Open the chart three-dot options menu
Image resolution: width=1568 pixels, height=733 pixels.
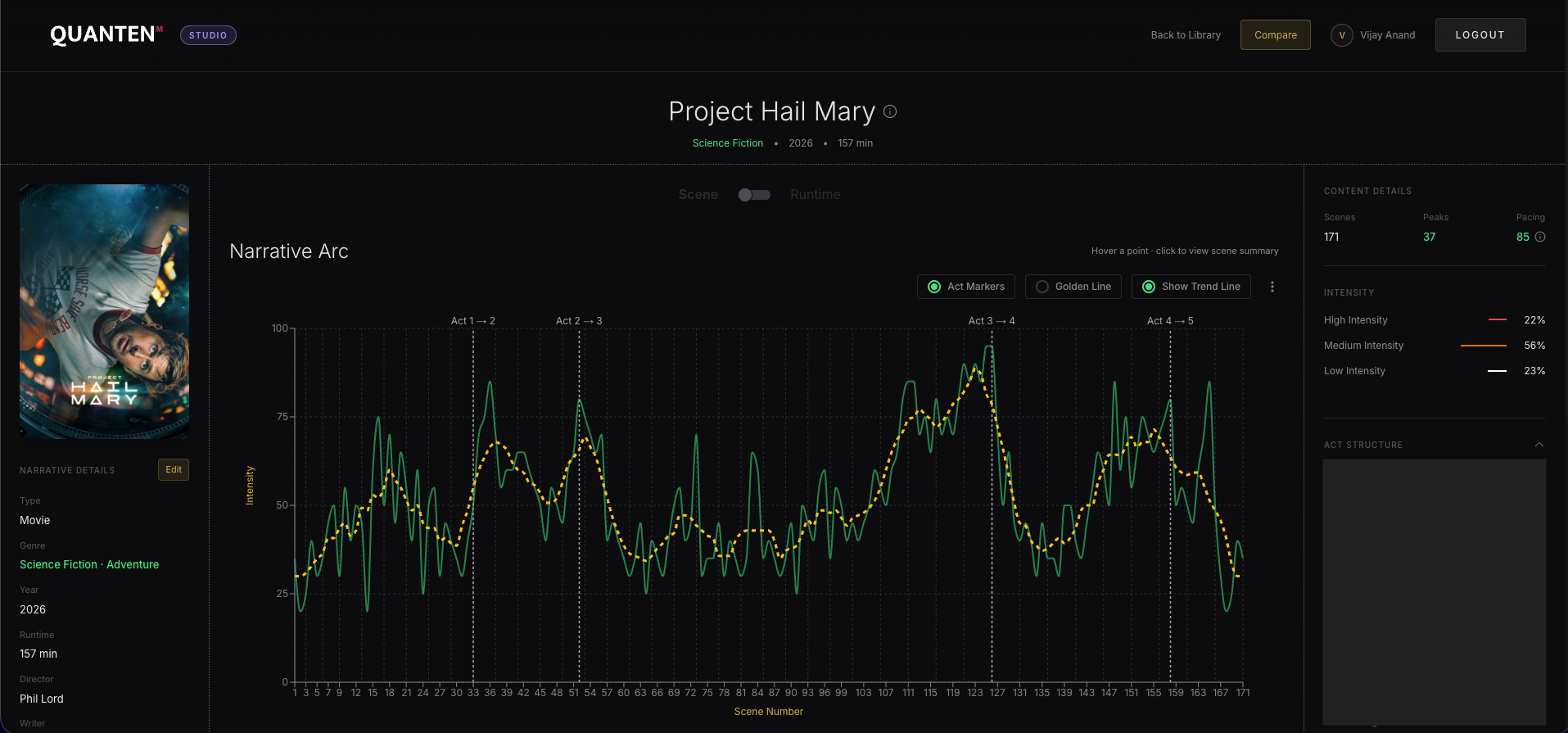coord(1272,287)
